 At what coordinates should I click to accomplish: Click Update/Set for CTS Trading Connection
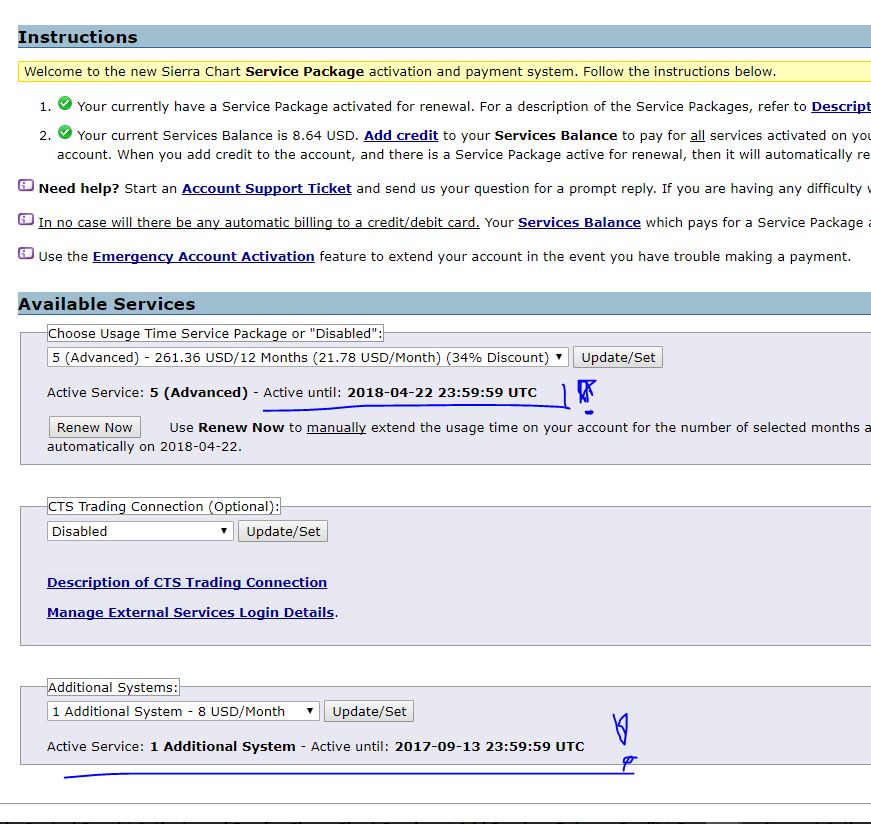pyautogui.click(x=283, y=531)
